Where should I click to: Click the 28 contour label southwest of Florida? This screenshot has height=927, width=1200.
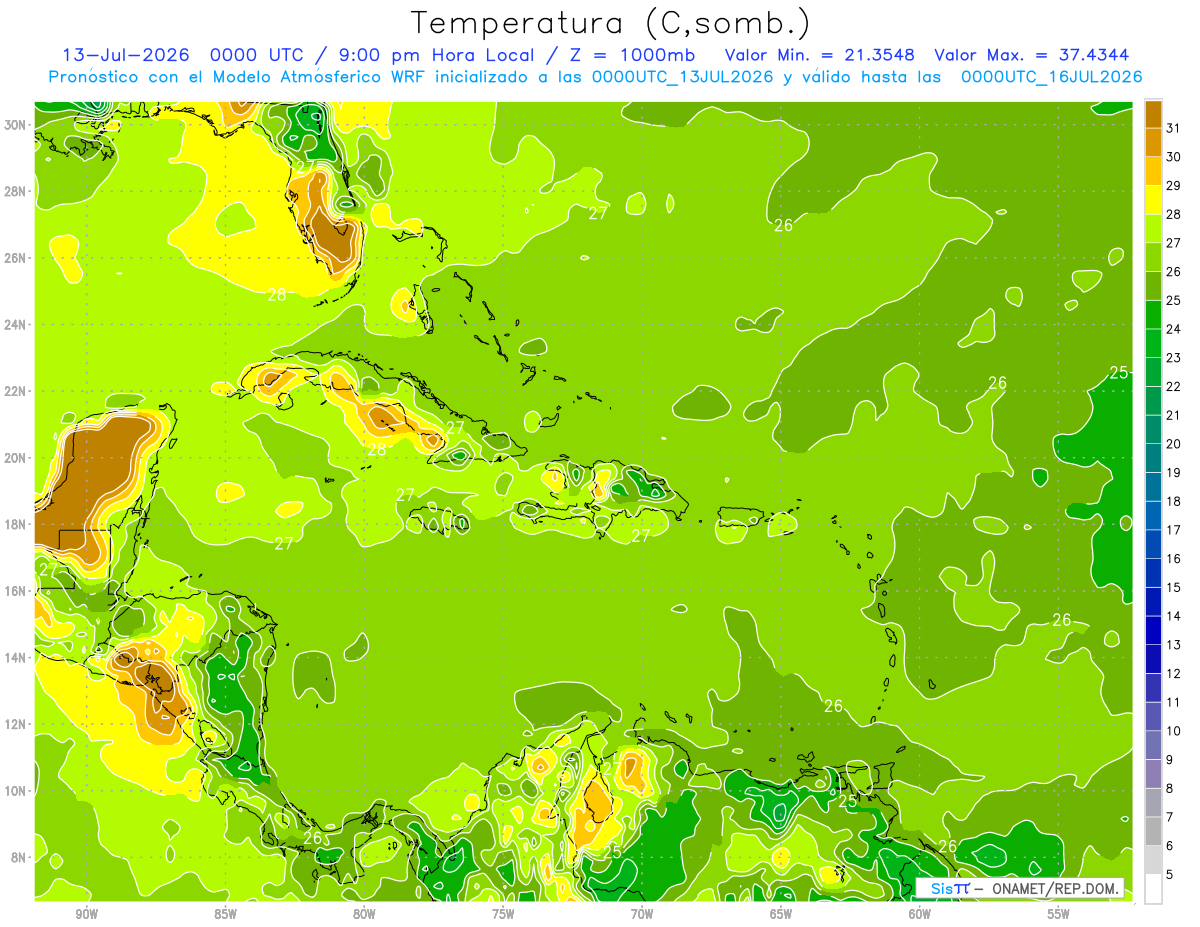(x=277, y=294)
